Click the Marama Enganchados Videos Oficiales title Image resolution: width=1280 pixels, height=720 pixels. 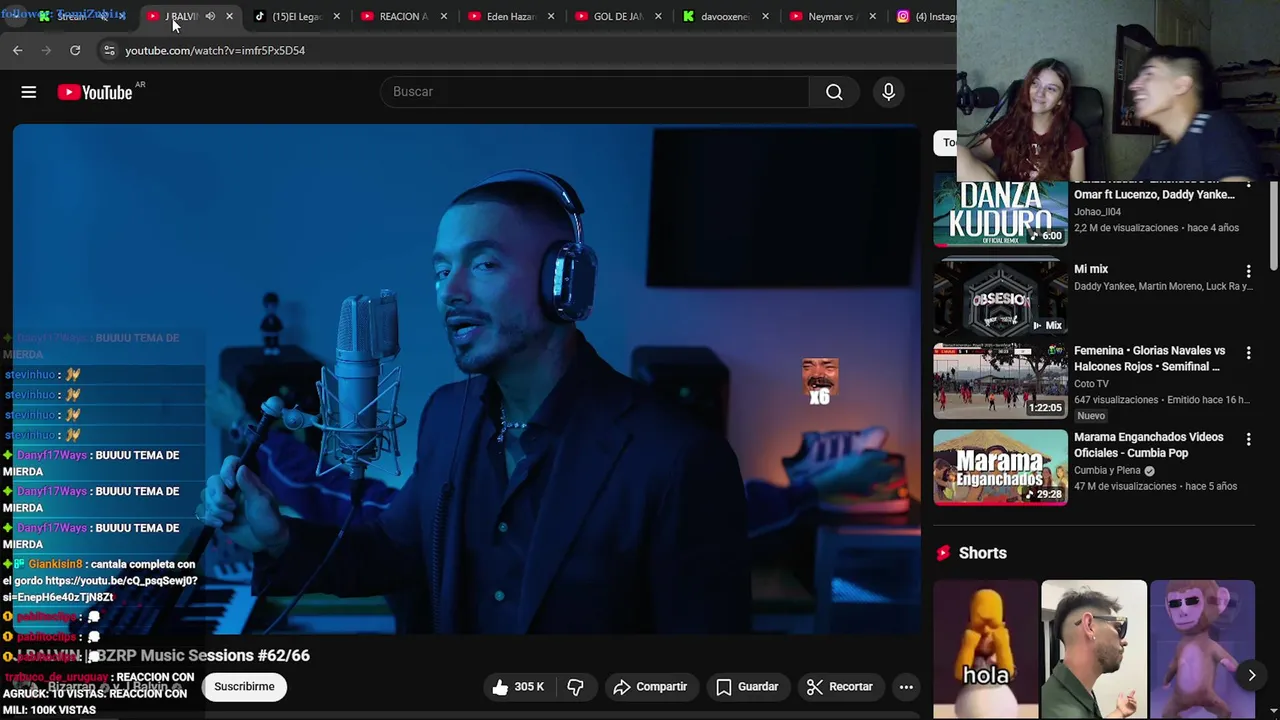(1148, 445)
